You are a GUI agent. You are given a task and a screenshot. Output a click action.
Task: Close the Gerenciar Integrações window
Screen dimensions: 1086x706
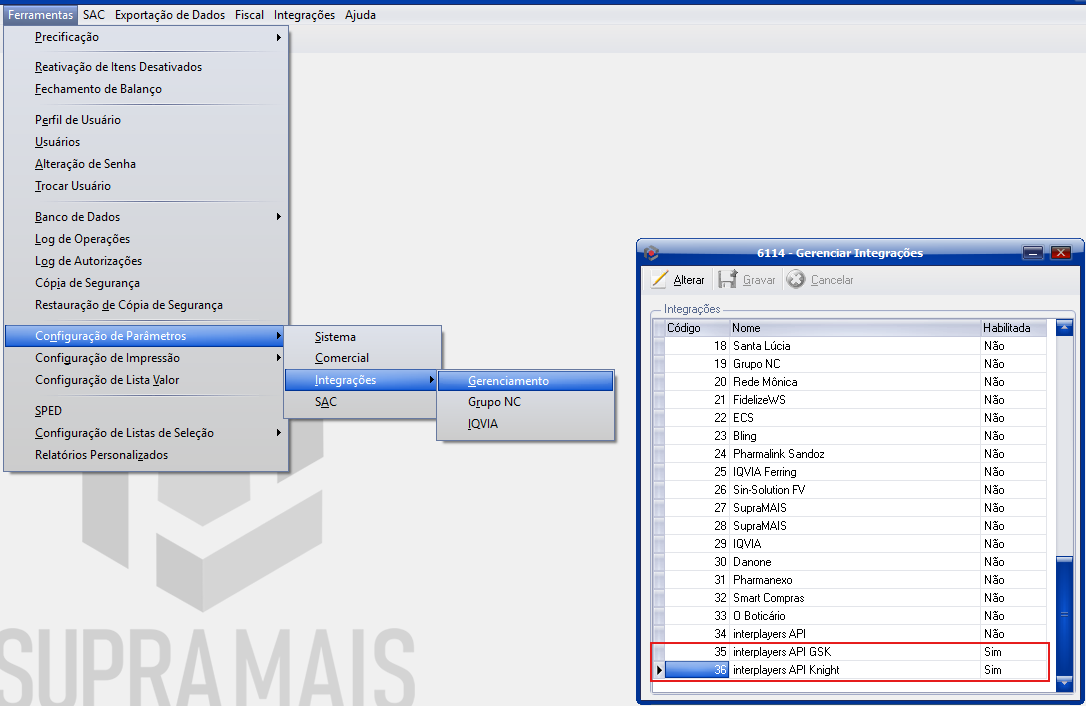click(x=1061, y=253)
